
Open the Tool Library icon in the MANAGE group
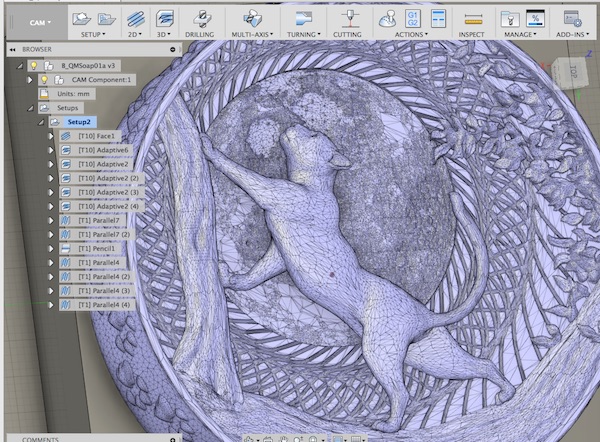pyautogui.click(x=510, y=18)
